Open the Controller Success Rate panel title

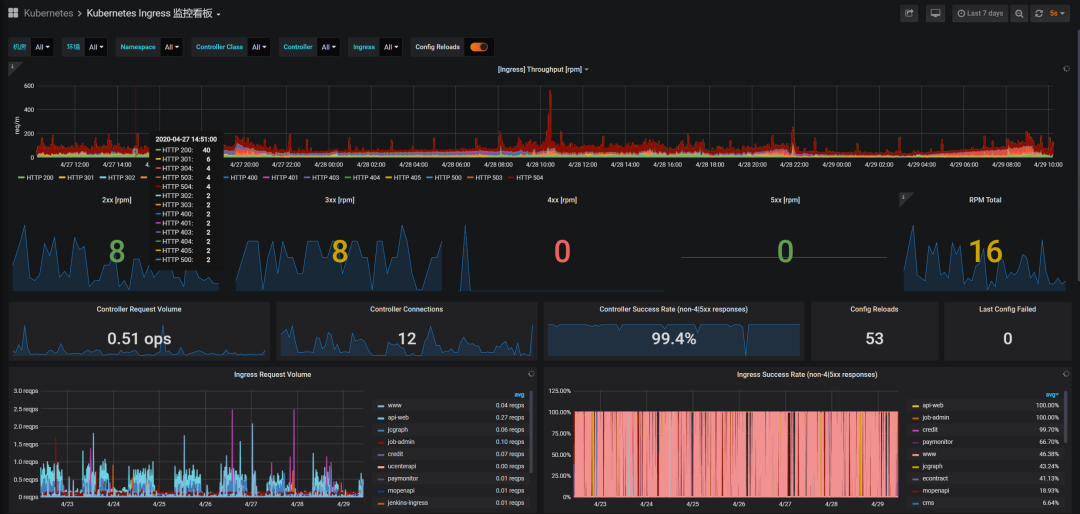point(674,309)
